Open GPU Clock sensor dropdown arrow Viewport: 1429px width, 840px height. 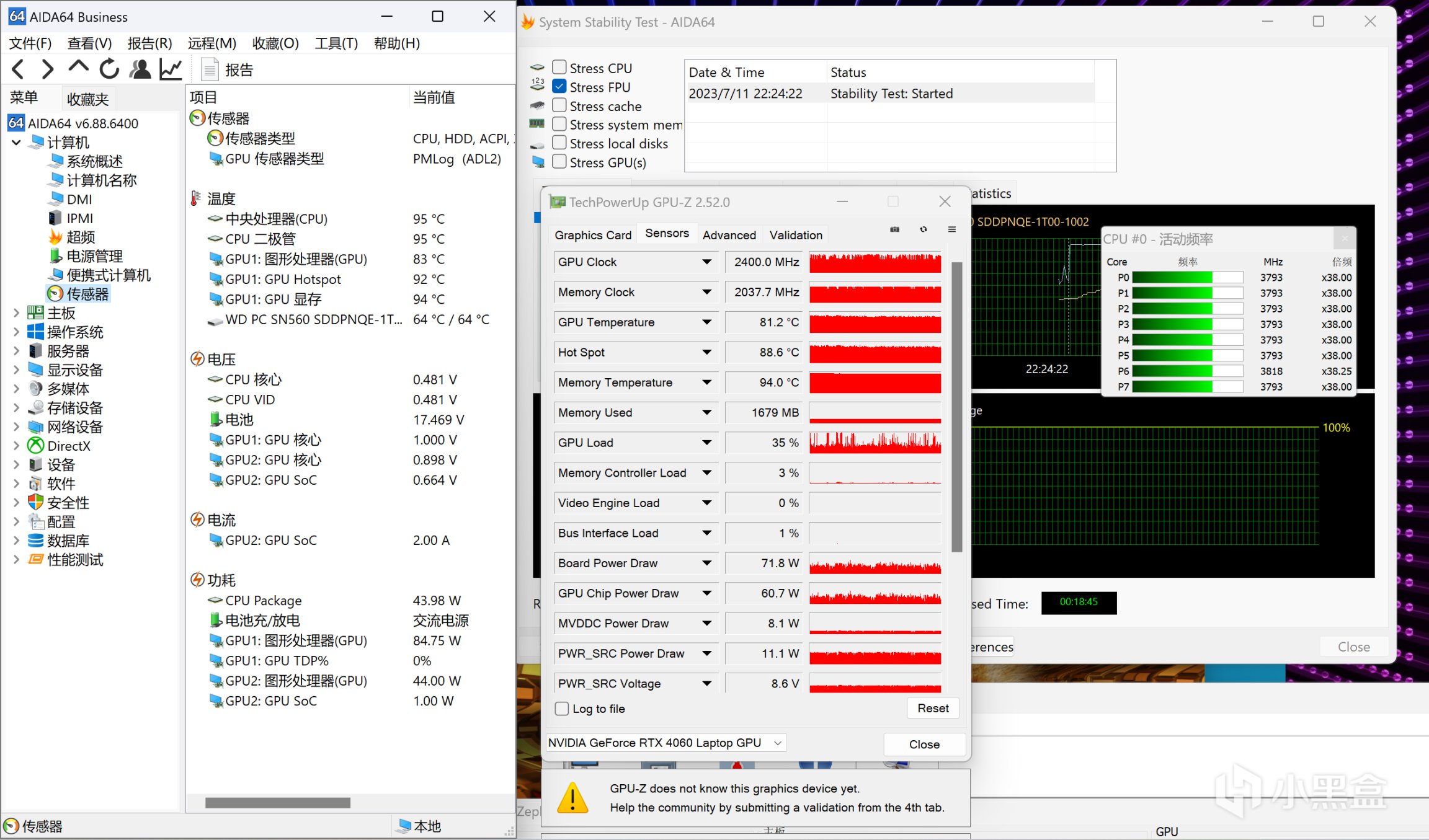(706, 262)
